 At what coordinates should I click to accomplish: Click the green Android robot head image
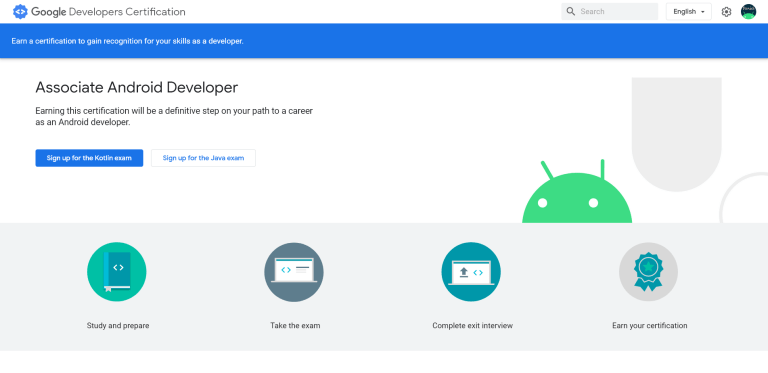[x=577, y=192]
